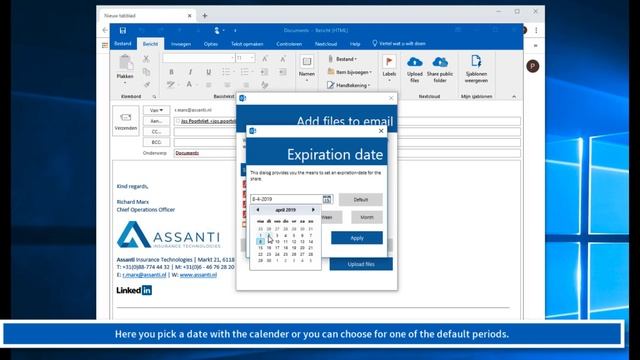Image resolution: width=640 pixels, height=360 pixels.
Task: Open the Klembord dialog launcher
Action: 154,97
